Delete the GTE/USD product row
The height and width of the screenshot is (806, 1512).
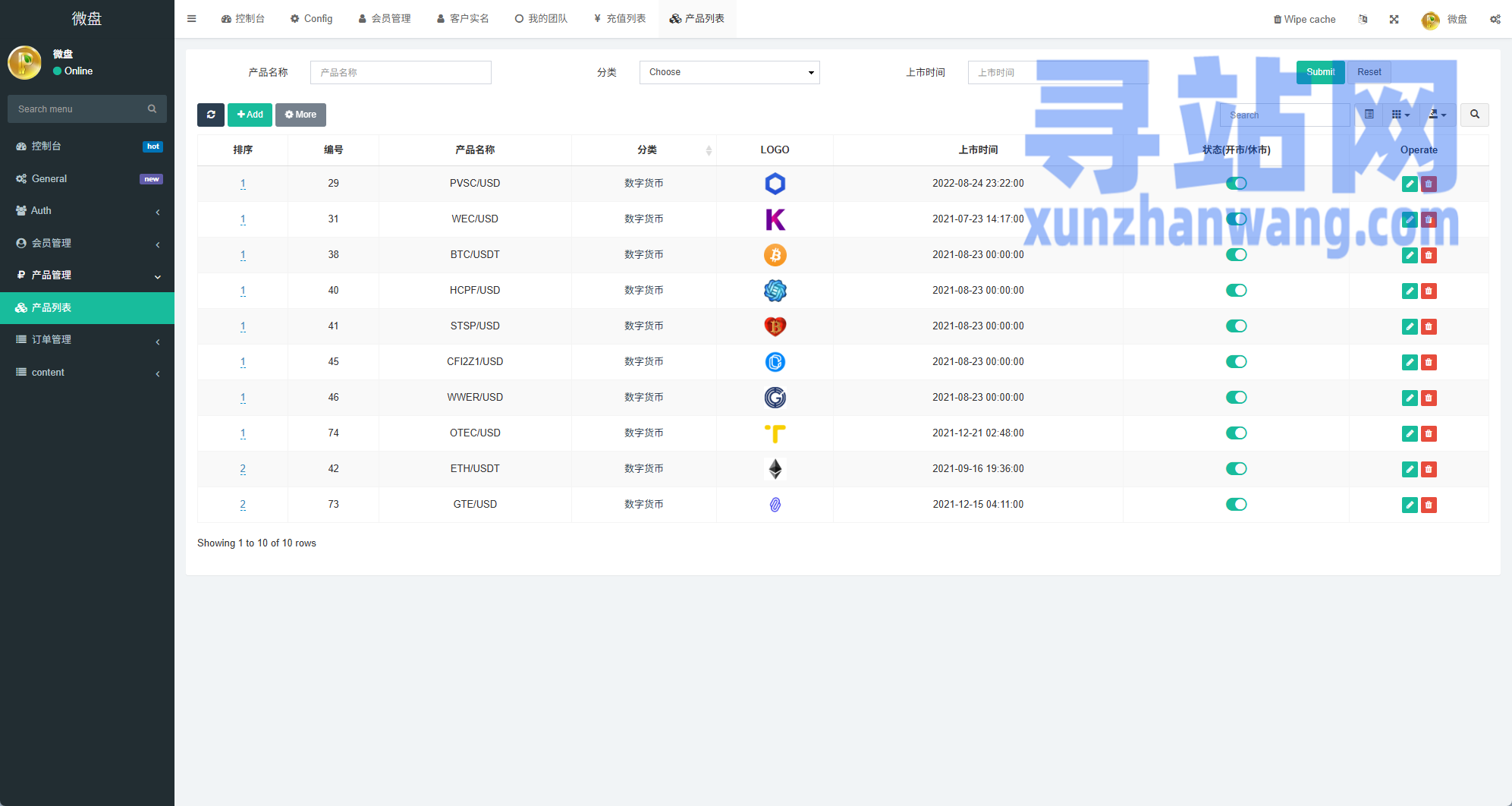[x=1429, y=505]
